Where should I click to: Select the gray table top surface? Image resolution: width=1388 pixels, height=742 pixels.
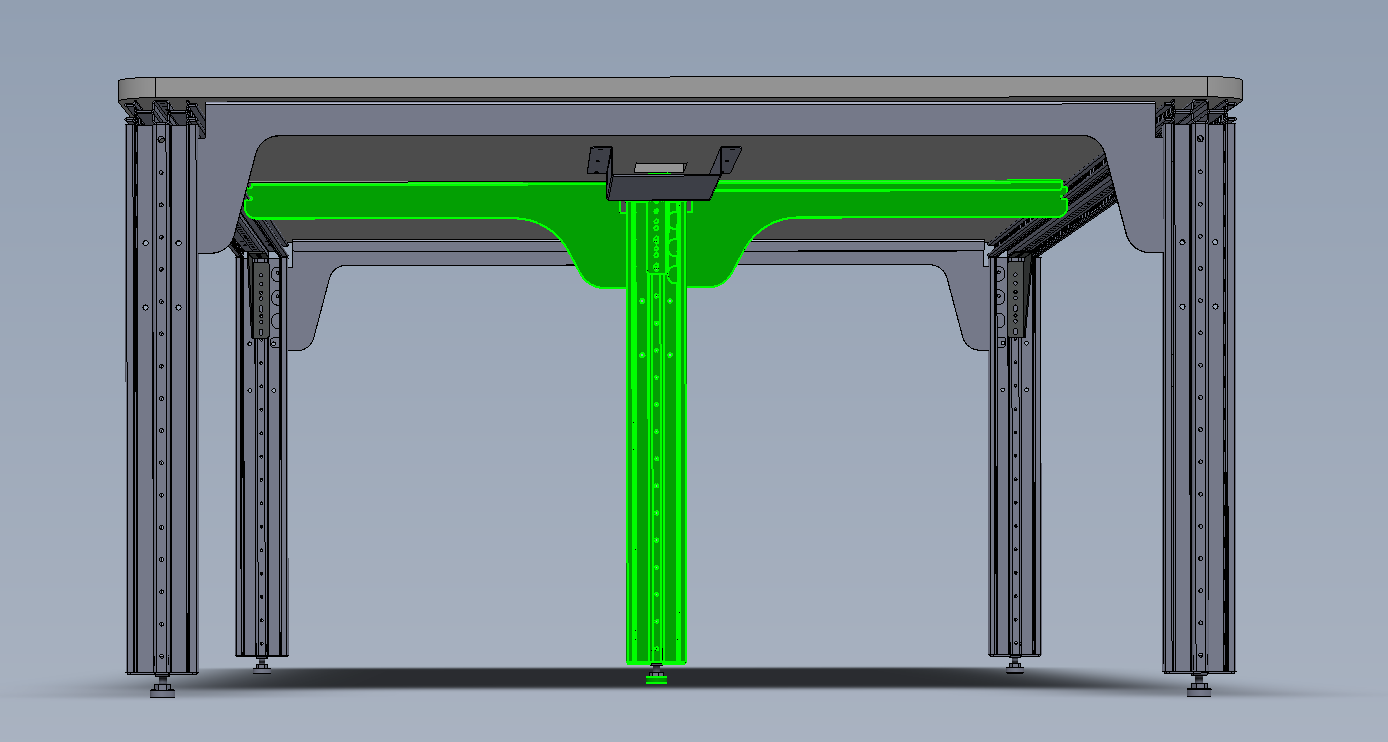(680, 88)
